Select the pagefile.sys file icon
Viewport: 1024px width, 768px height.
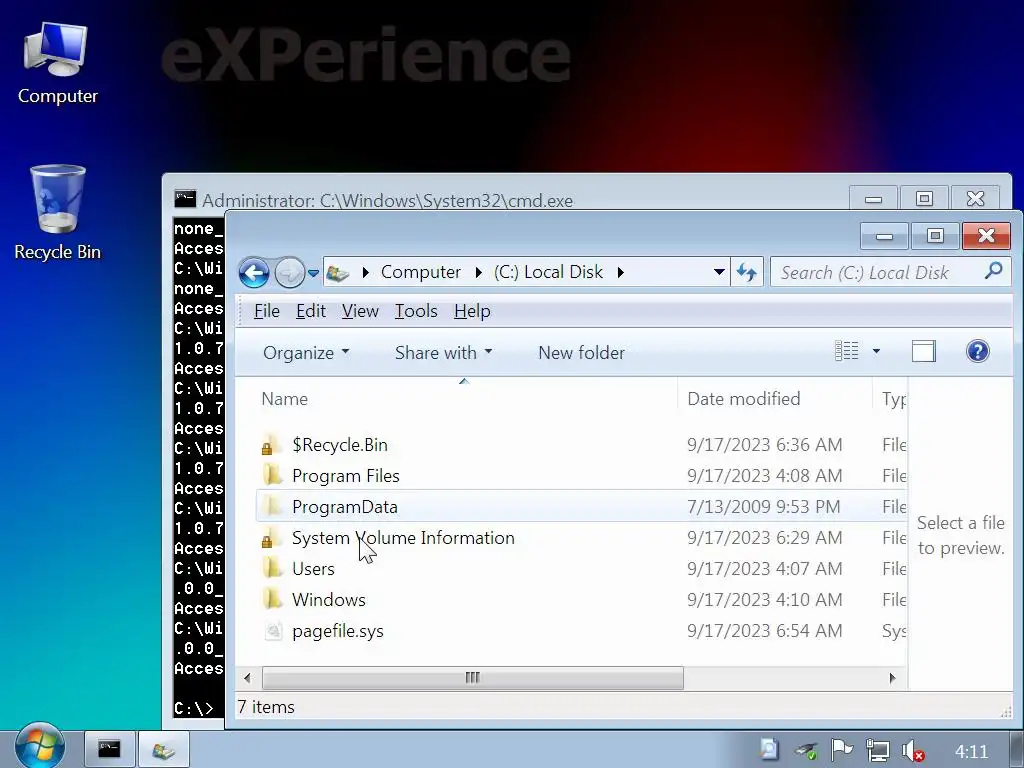[273, 631]
